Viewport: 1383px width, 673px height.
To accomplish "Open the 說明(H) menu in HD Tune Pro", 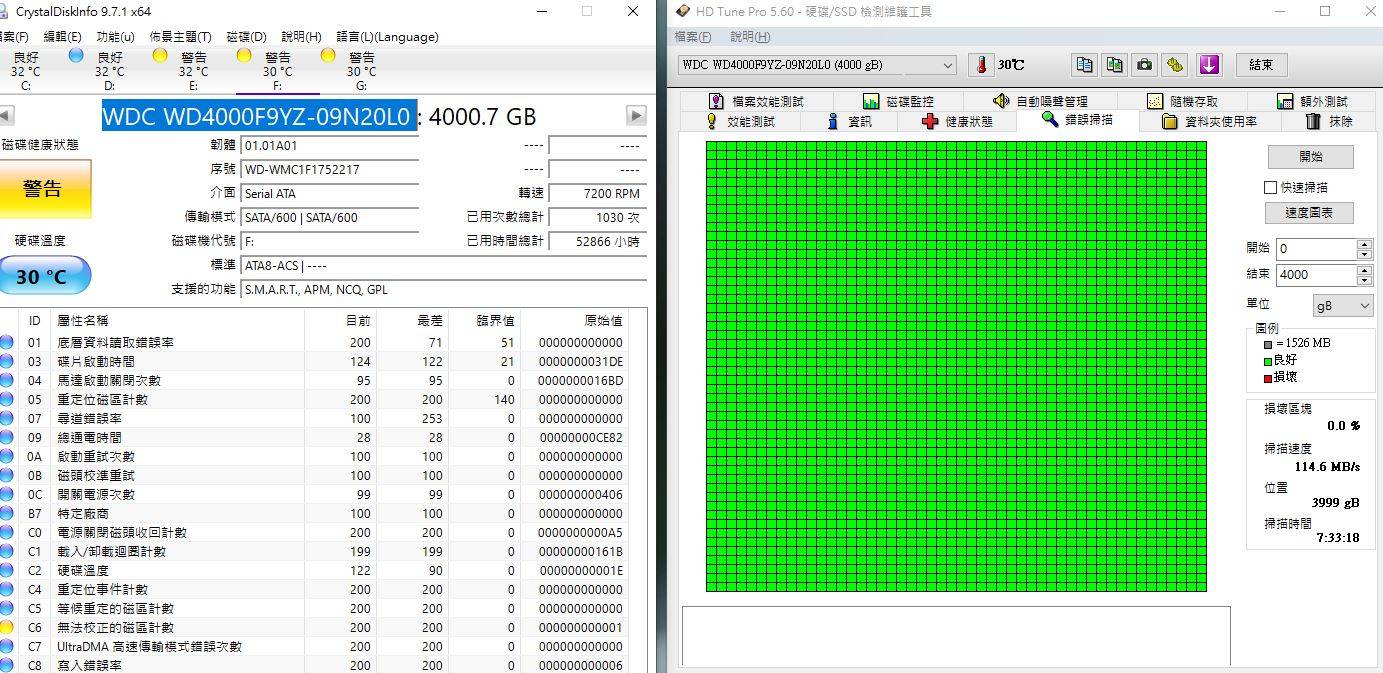I will coord(750,37).
